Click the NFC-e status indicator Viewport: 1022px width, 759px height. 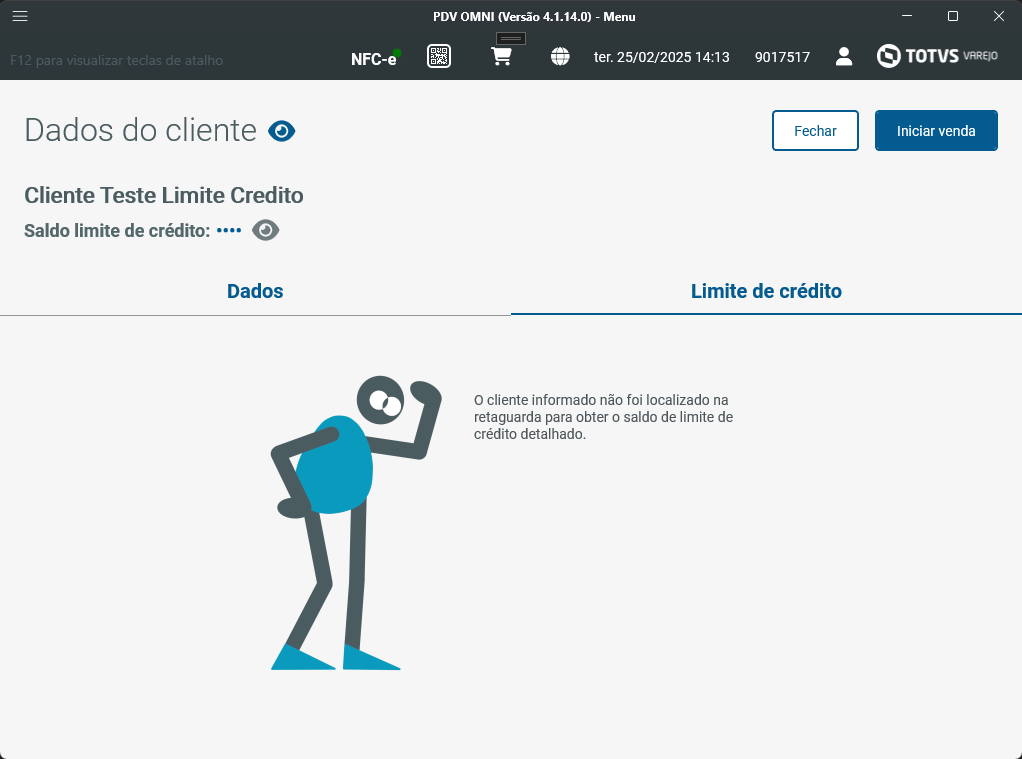375,58
